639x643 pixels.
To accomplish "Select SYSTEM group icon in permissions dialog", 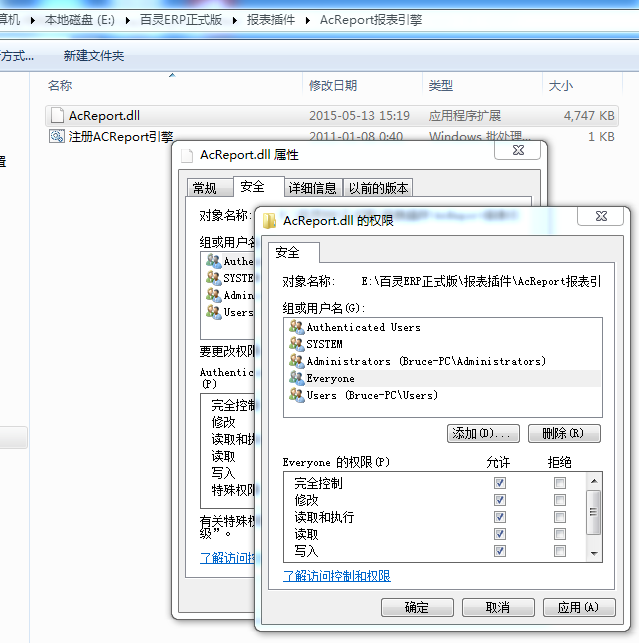I will coord(296,344).
